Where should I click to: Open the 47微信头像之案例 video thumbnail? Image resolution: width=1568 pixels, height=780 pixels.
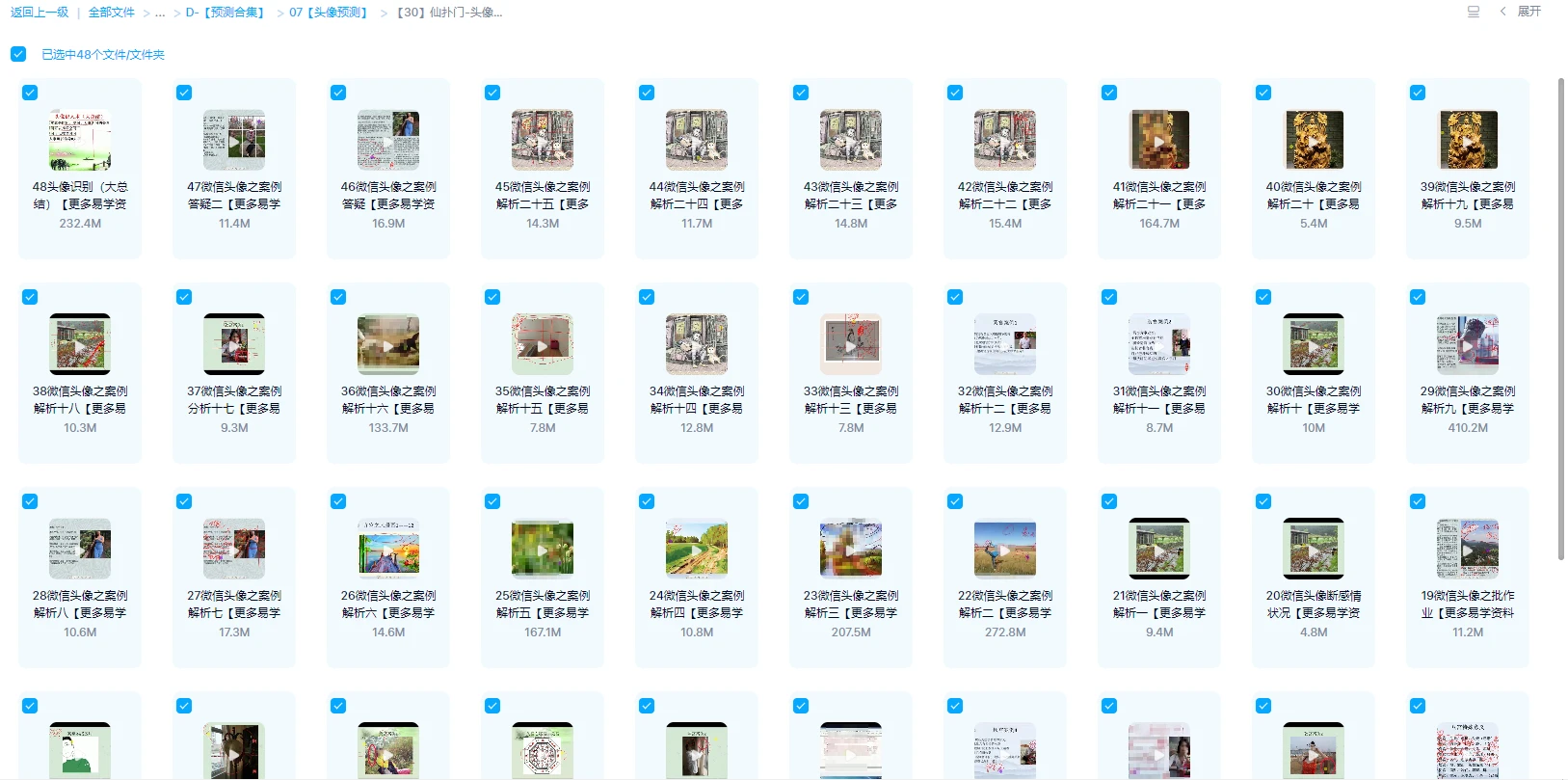tap(234, 140)
